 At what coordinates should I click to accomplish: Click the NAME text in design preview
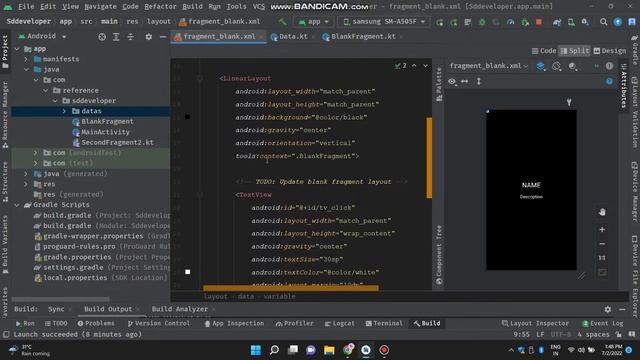coord(531,185)
